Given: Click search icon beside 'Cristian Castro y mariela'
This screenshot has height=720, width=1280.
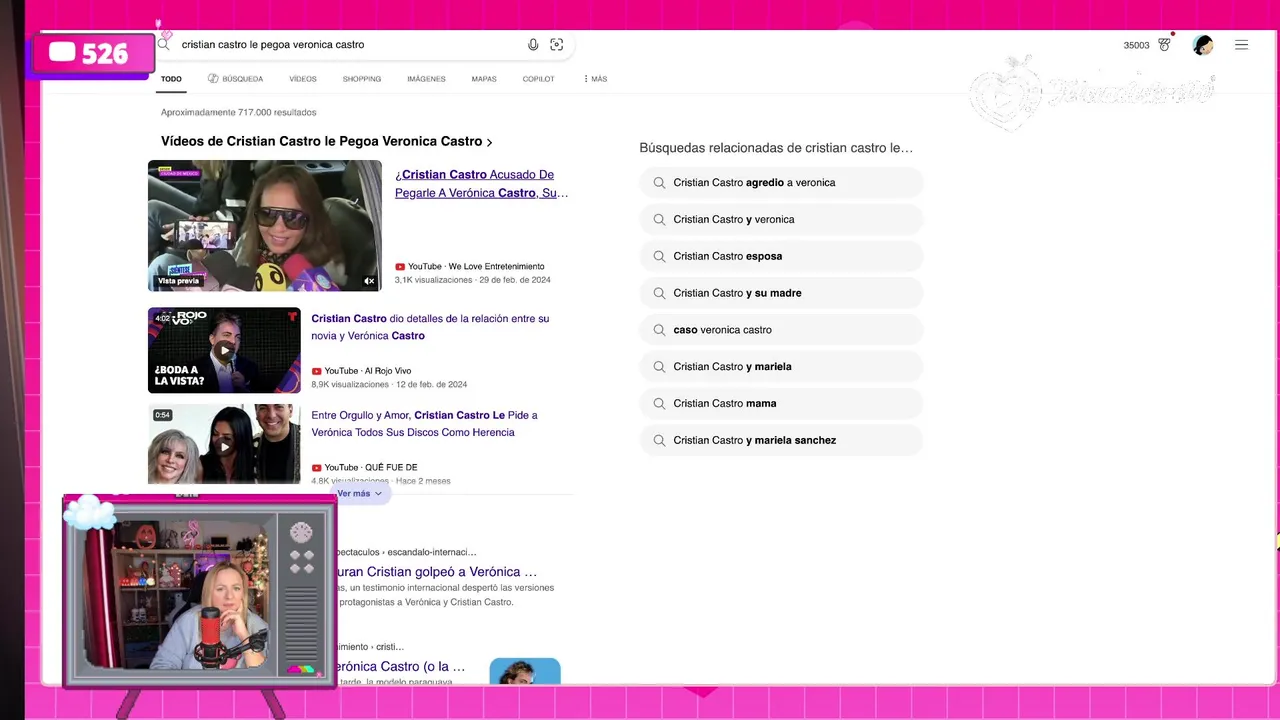Looking at the screenshot, I should click(659, 367).
